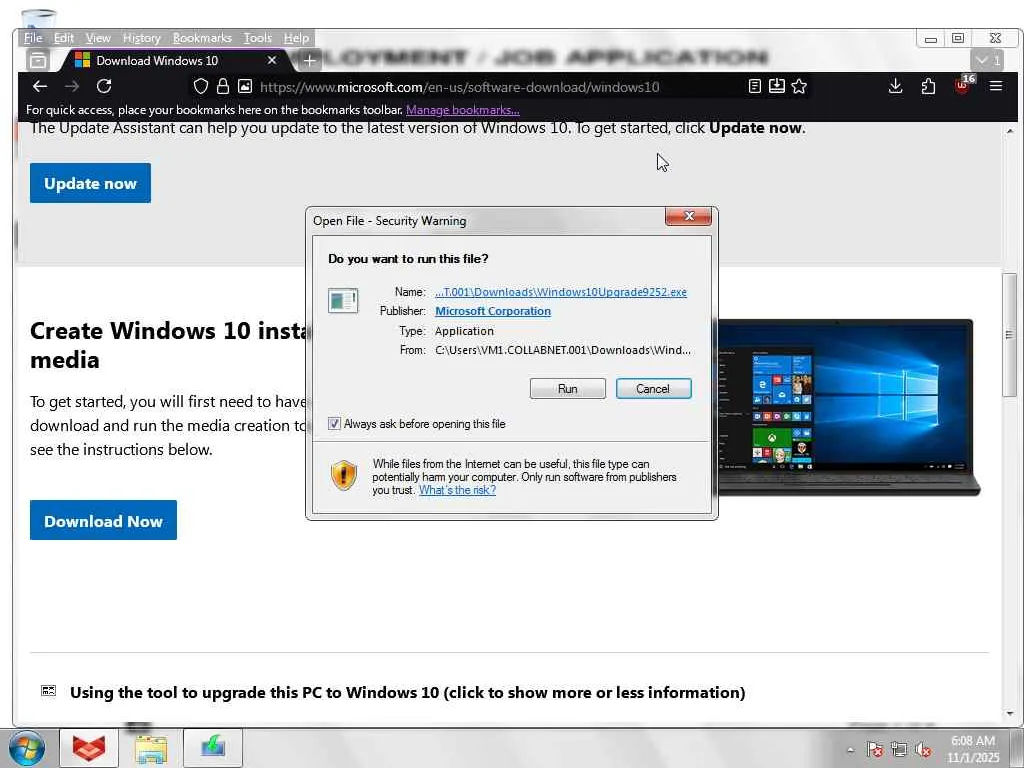Click the Download Now button
Image resolution: width=1024 pixels, height=768 pixels.
click(103, 520)
